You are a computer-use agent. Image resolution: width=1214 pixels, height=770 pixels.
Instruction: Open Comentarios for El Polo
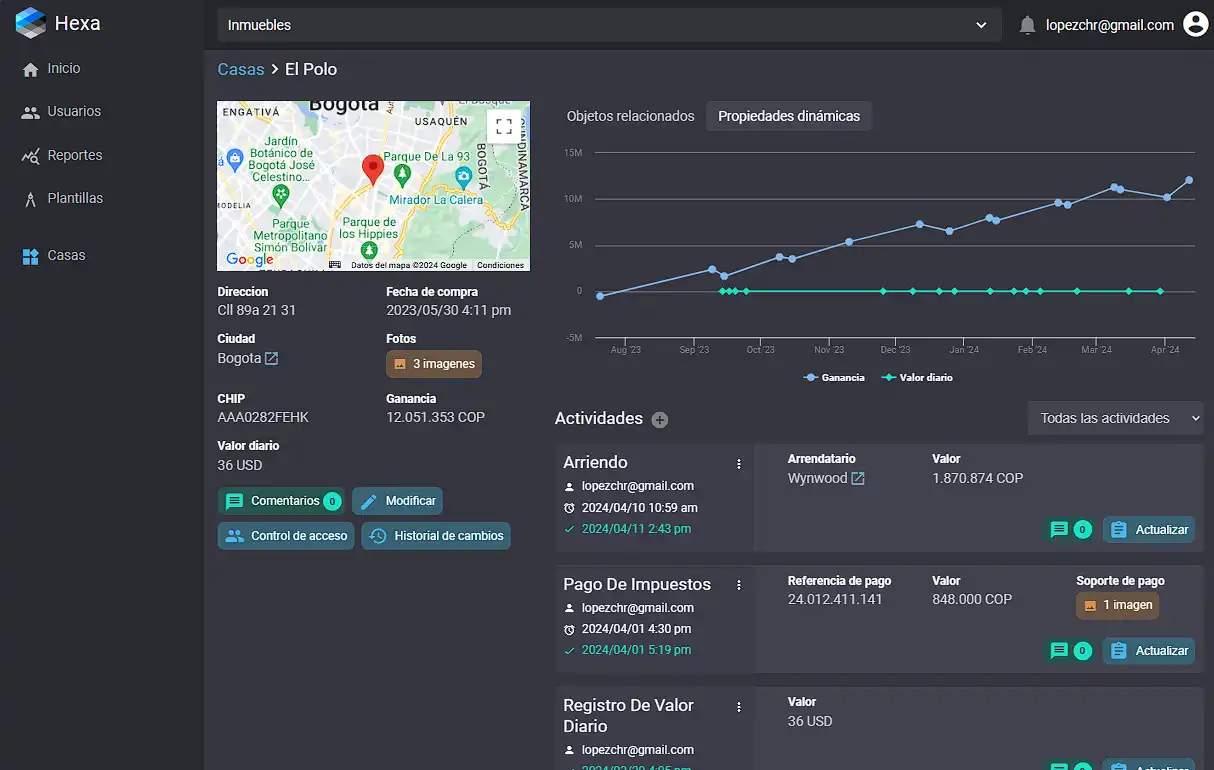[281, 501]
